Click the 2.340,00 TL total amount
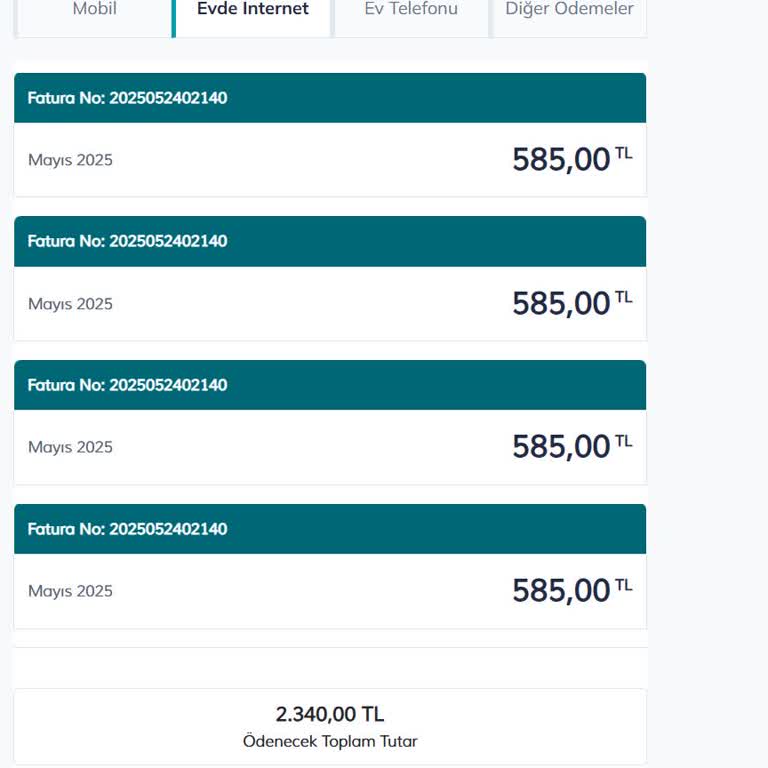Viewport: 768px width, 768px height. (x=330, y=714)
